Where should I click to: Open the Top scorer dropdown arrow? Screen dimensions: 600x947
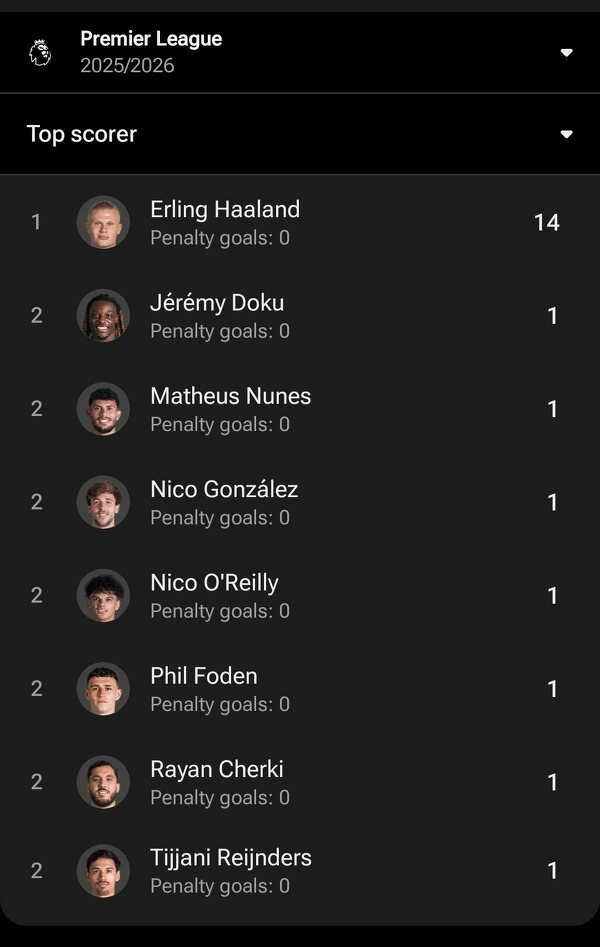(566, 134)
